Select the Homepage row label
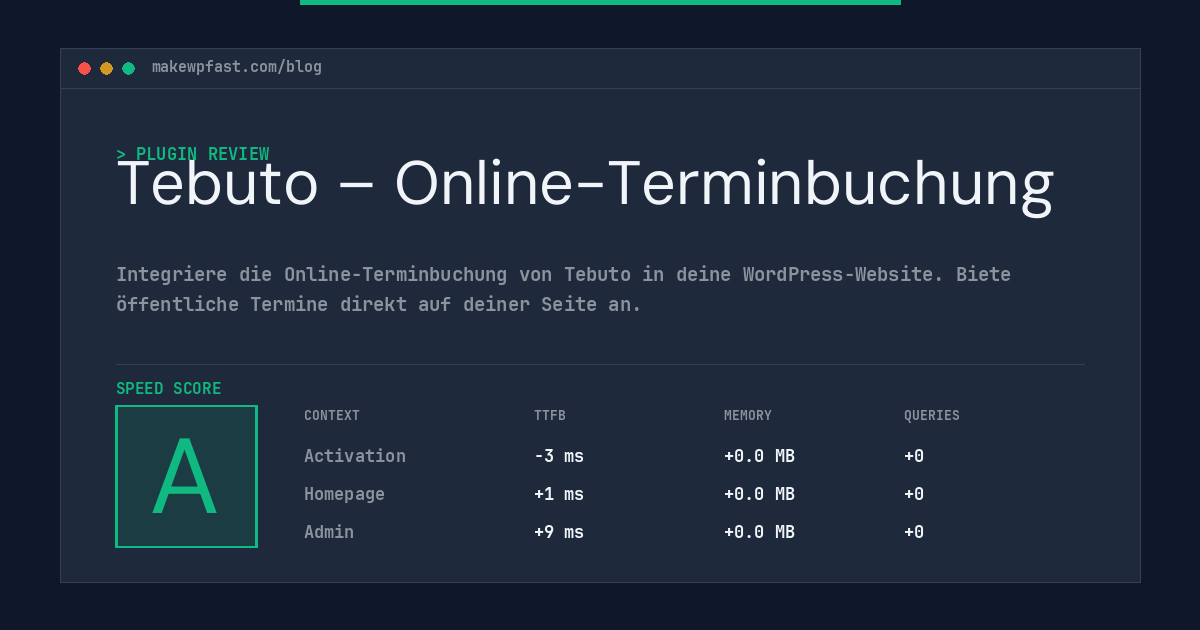The width and height of the screenshot is (1200, 630). tap(344, 494)
